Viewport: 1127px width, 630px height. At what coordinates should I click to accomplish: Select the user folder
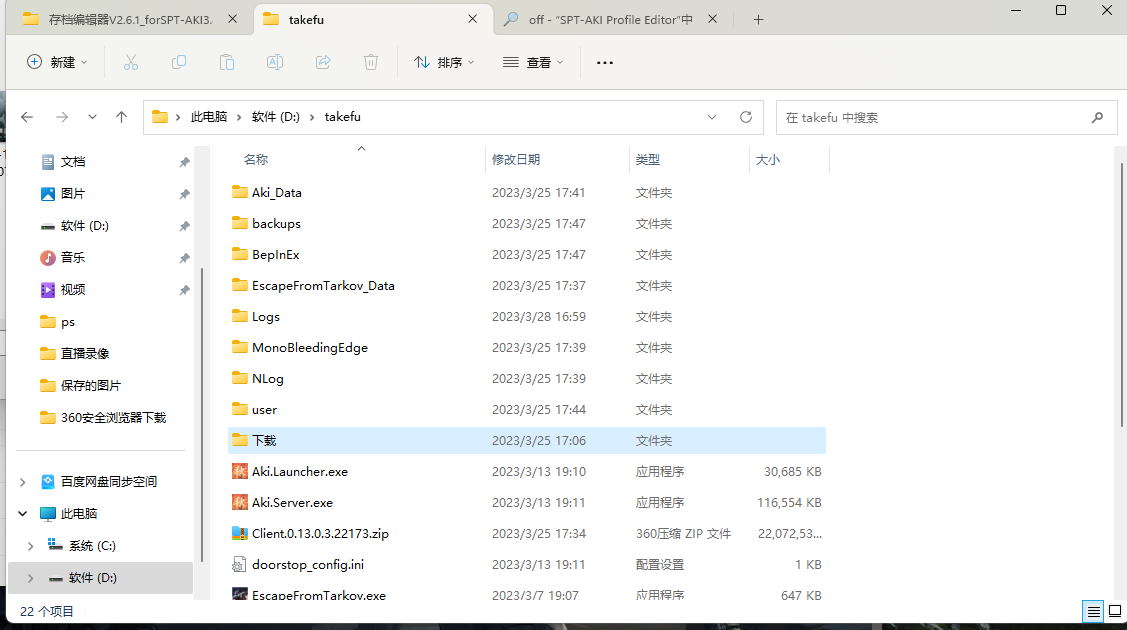[527, 409]
